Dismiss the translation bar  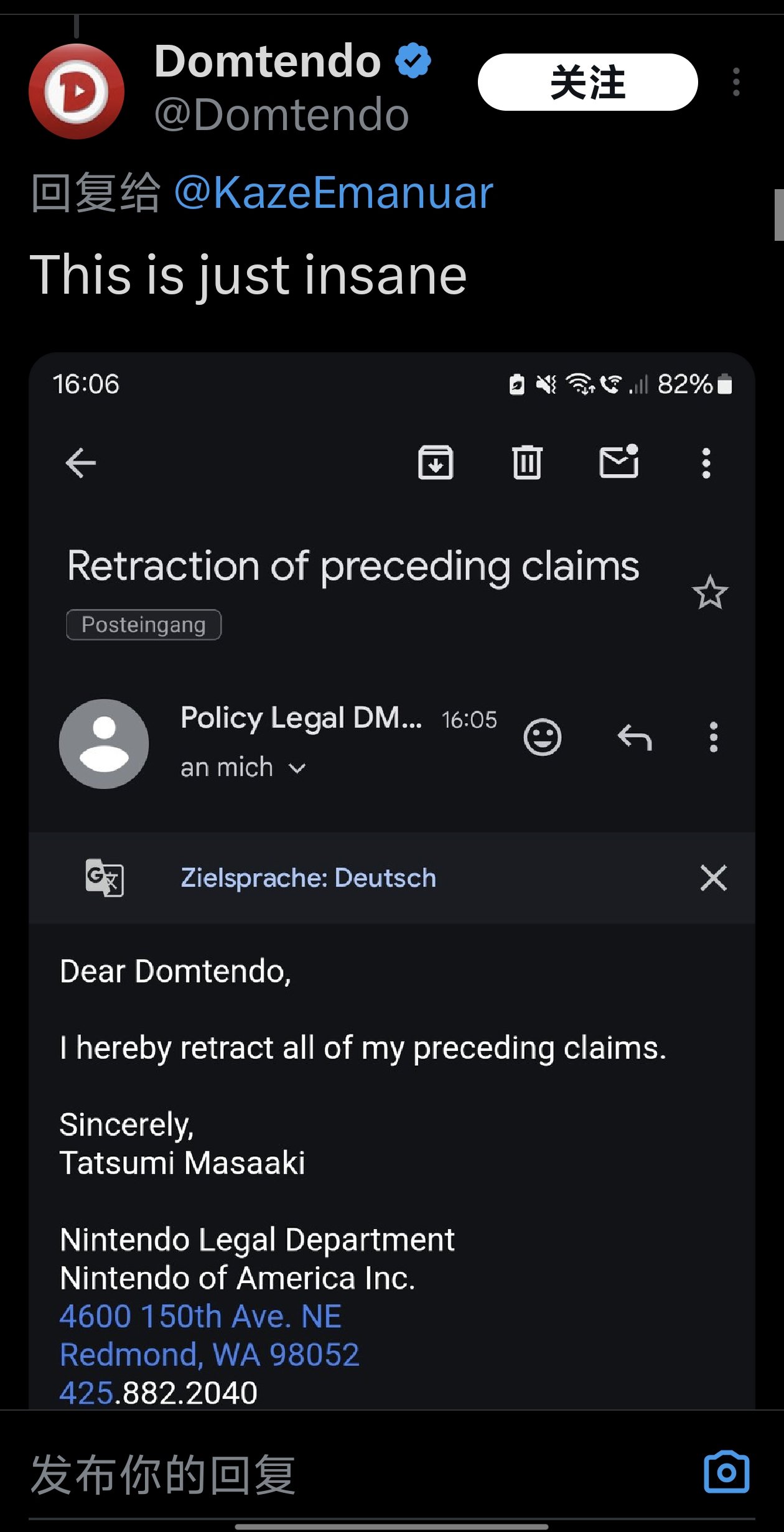tap(713, 877)
